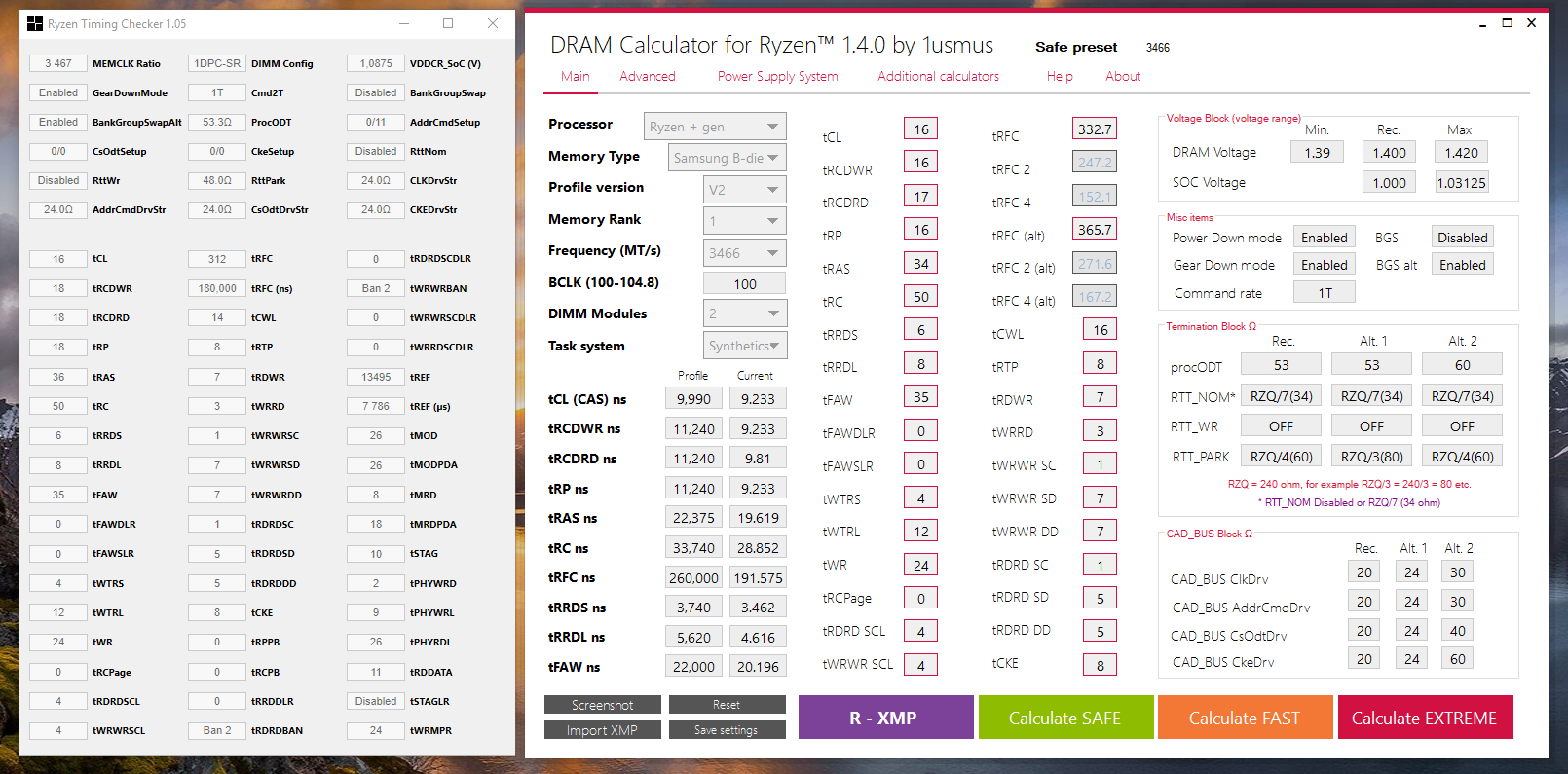Screen dimensions: 1568x774
Task: Click the BGS Disabled field
Action: 1463,237
